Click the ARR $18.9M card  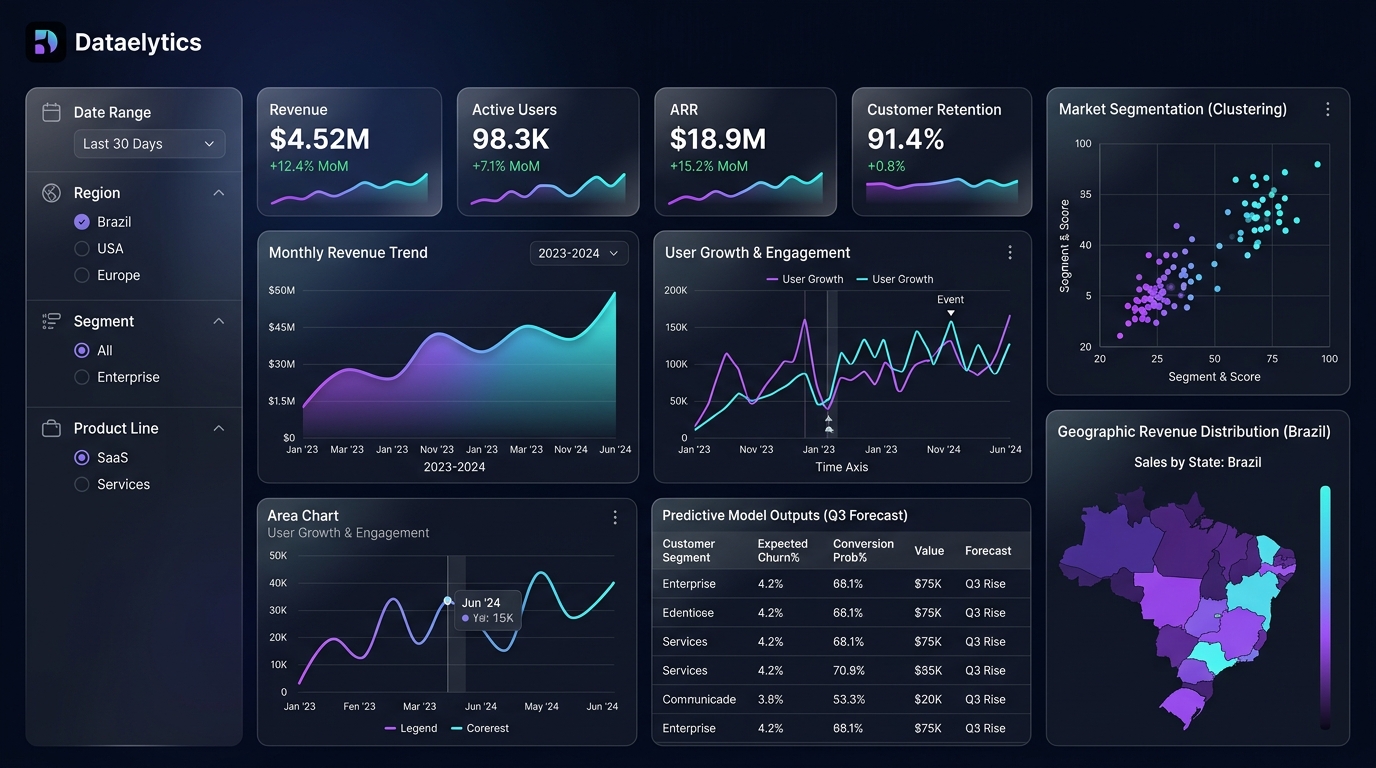click(745, 152)
